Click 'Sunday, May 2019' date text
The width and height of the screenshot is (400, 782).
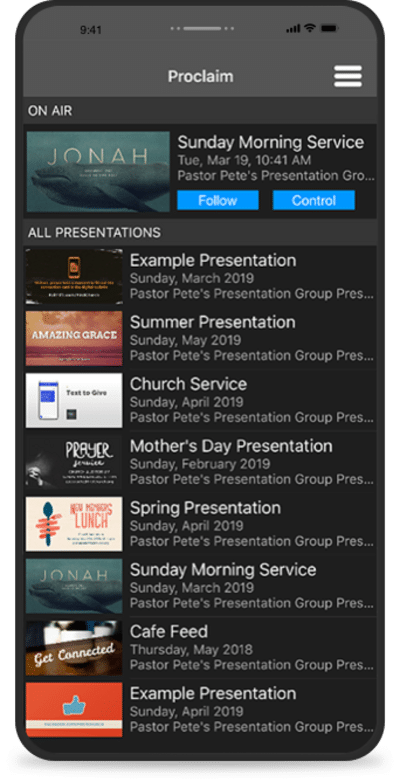click(186, 340)
